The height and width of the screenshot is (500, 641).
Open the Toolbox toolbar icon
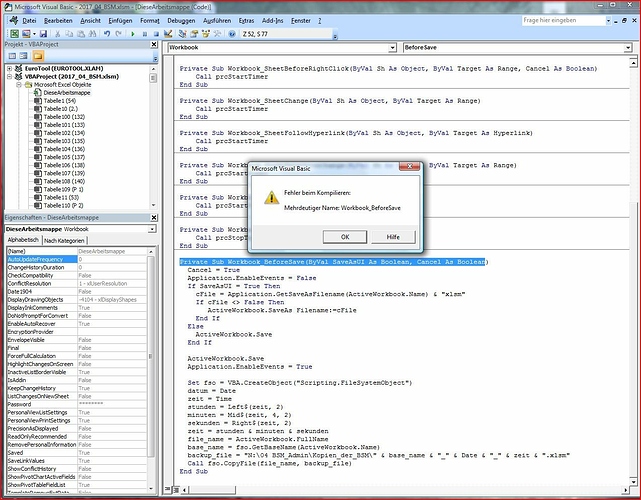[x=217, y=34]
